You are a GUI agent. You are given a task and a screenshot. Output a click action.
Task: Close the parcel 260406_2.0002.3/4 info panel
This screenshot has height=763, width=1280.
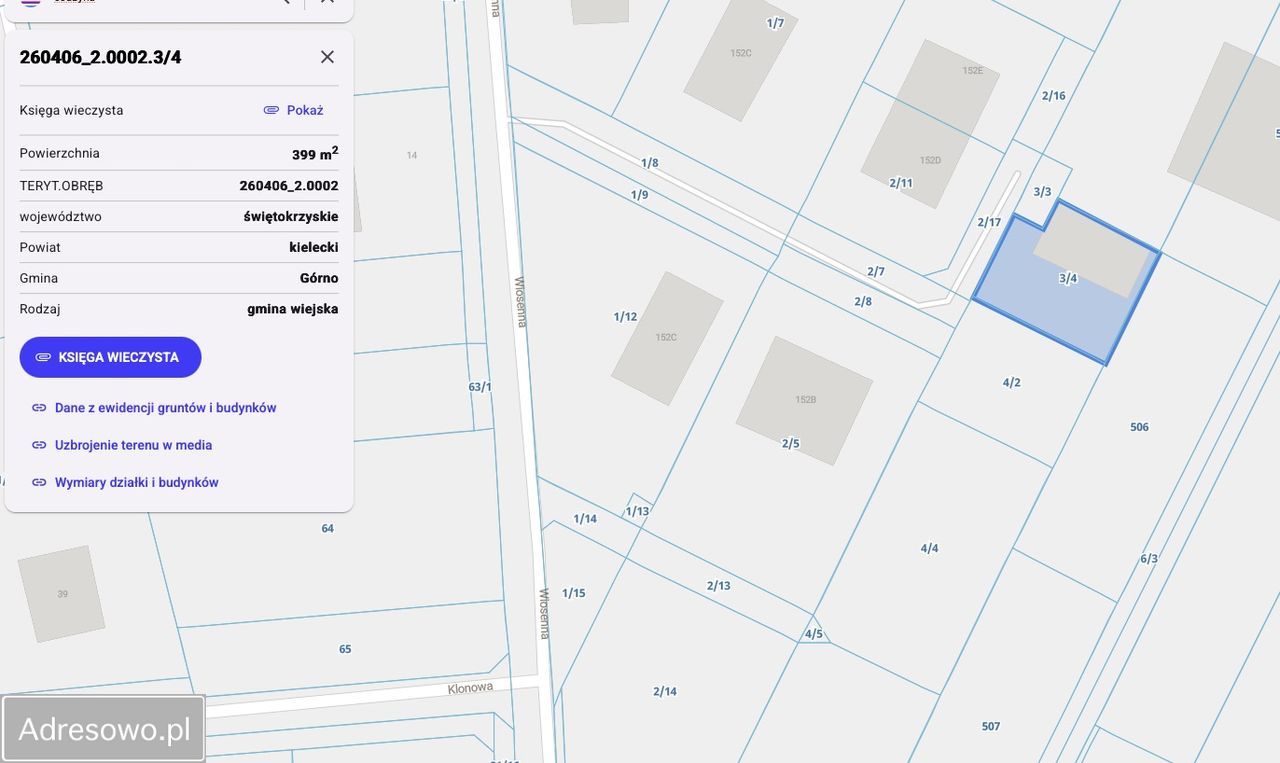[327, 57]
